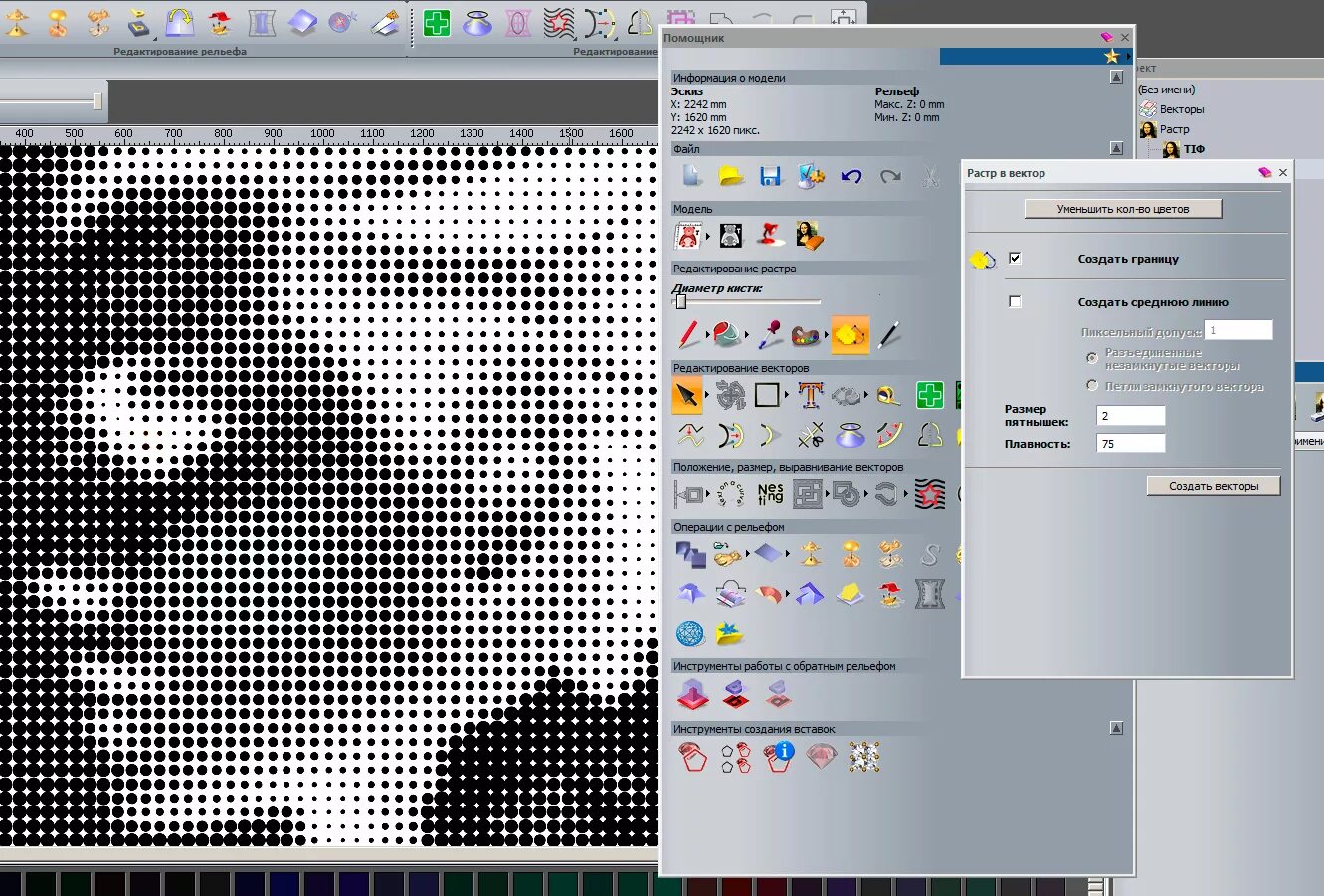Click the Редактирование растра section header

point(735,269)
